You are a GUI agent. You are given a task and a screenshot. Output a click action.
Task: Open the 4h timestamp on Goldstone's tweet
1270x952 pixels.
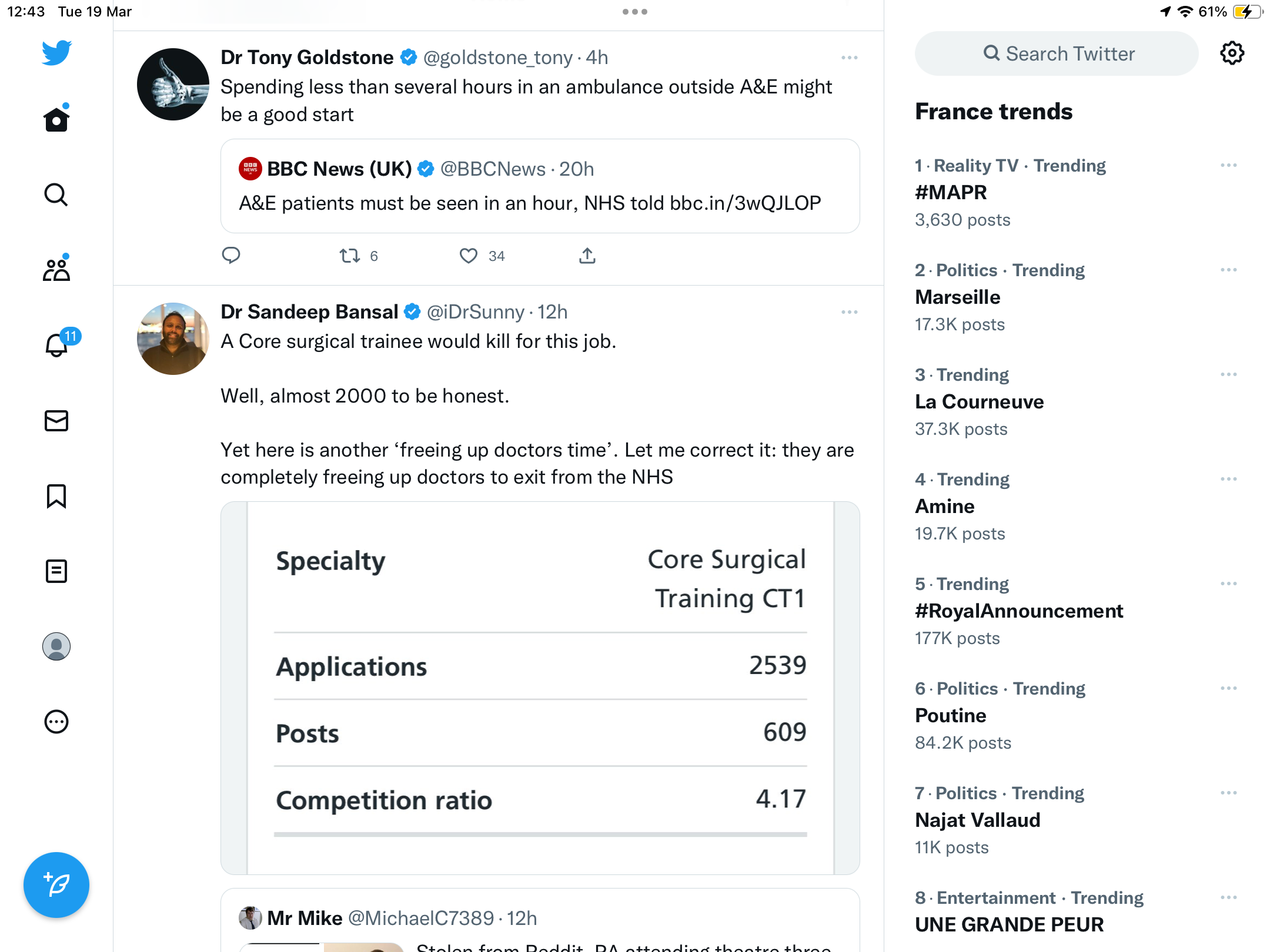click(597, 58)
